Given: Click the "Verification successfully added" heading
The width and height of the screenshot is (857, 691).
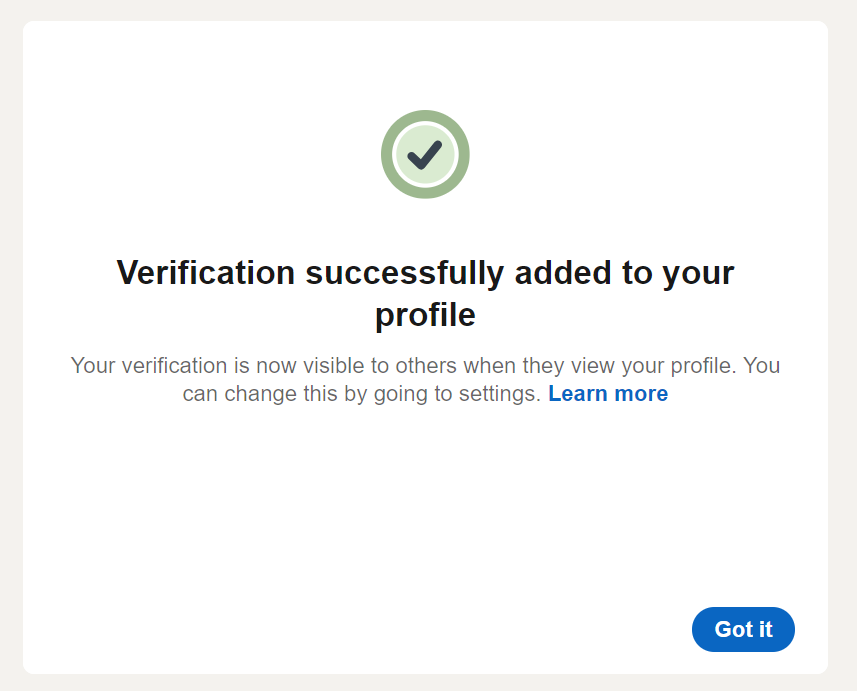Looking at the screenshot, I should pos(425,272).
